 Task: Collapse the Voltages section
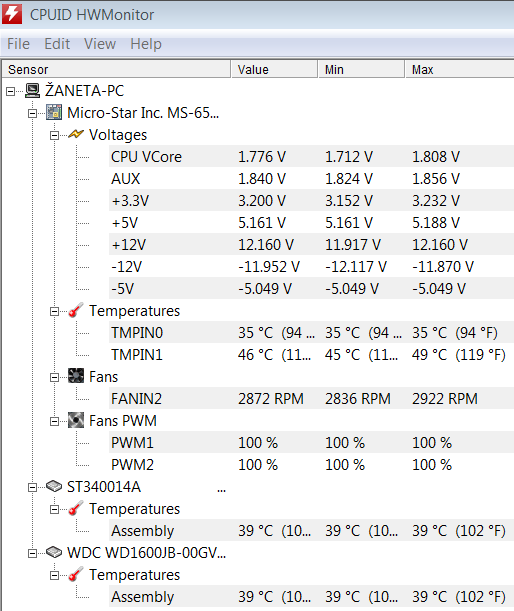[55, 135]
